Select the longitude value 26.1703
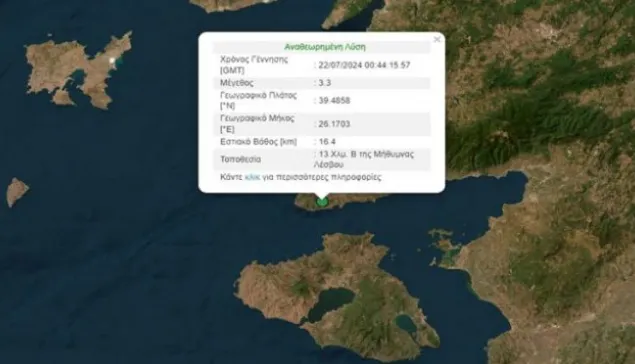This screenshot has height=364, width=635. [334, 124]
